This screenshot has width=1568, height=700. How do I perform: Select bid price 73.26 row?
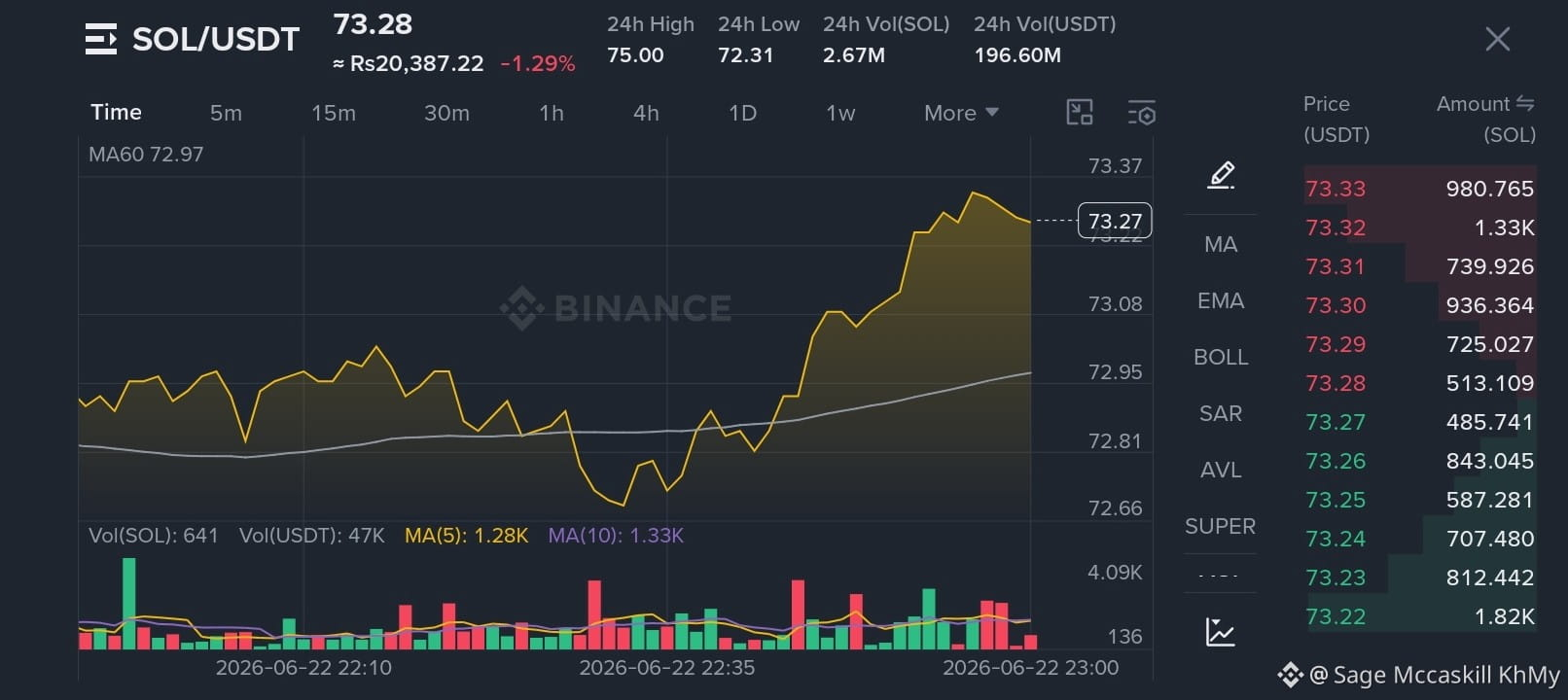(x=1420, y=461)
